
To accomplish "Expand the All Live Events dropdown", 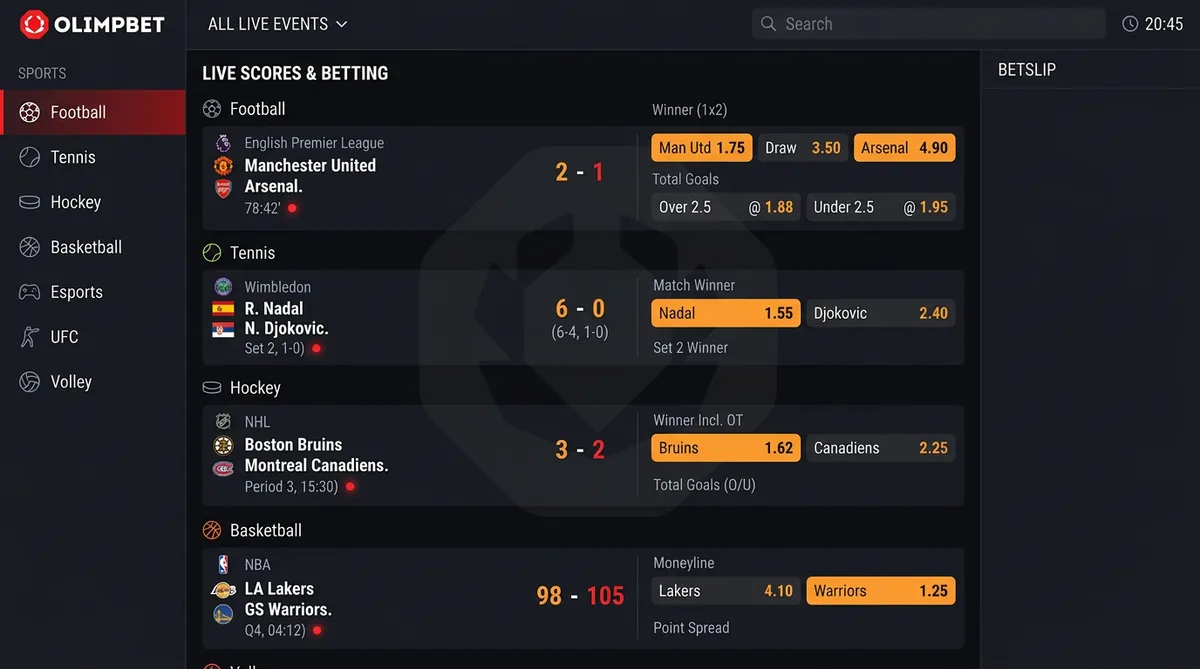I will click(277, 24).
